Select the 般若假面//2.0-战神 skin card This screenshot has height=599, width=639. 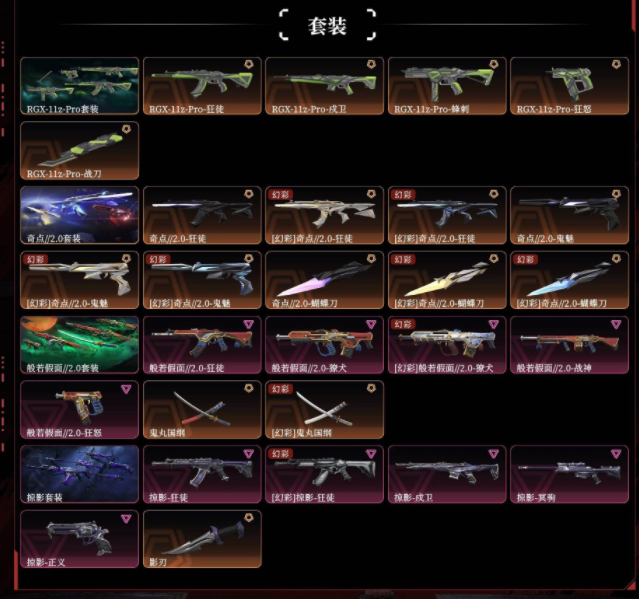[x=569, y=345]
